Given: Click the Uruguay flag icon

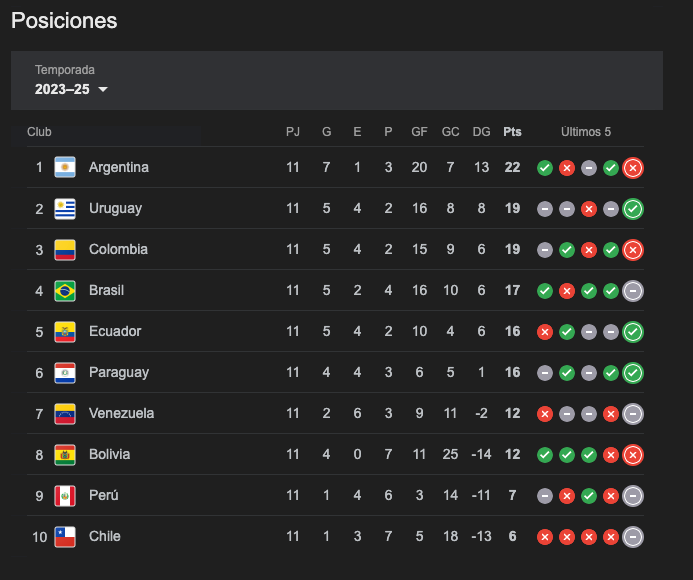Looking at the screenshot, I should (x=65, y=208).
